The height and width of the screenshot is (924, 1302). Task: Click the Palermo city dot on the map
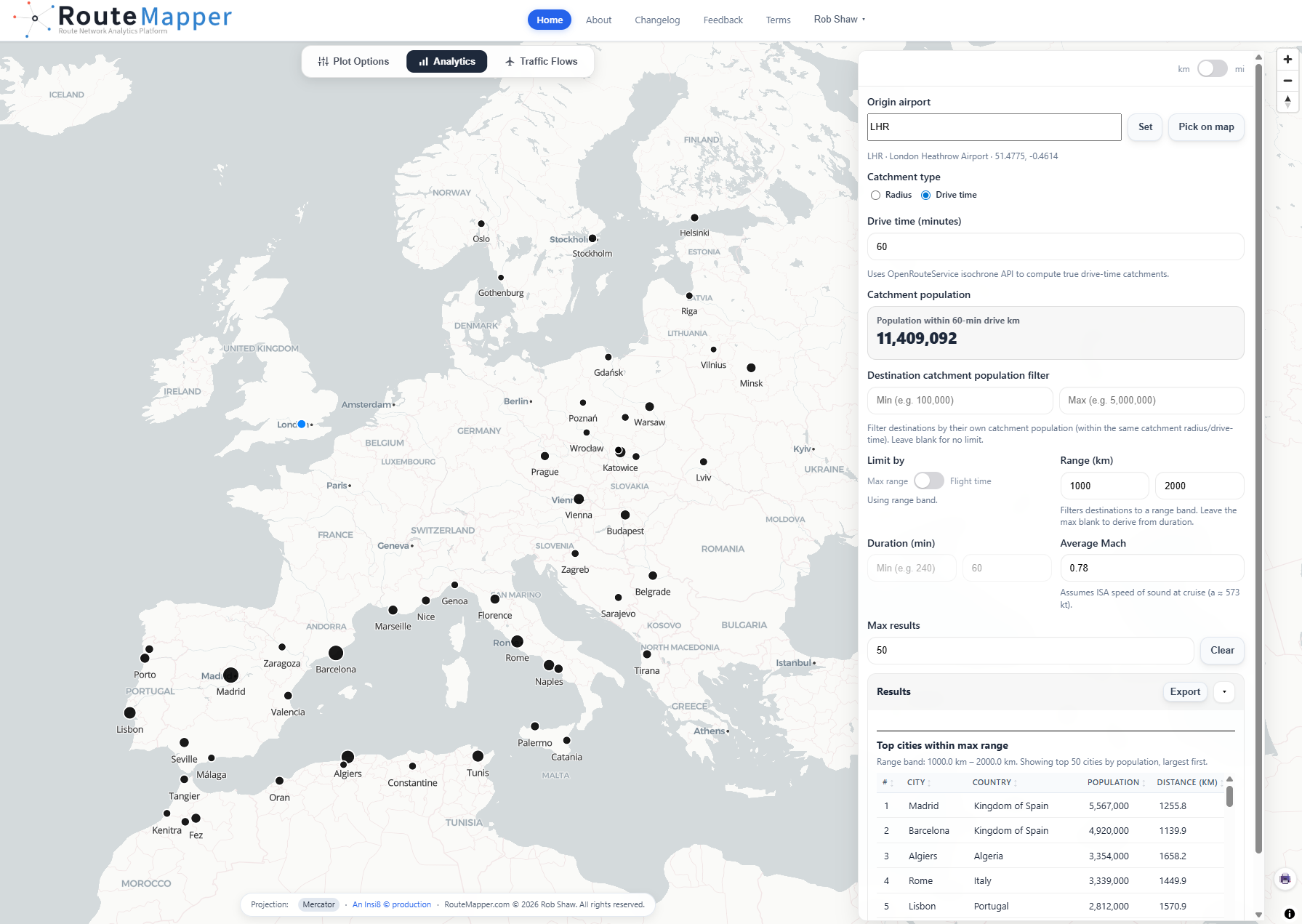click(x=535, y=726)
